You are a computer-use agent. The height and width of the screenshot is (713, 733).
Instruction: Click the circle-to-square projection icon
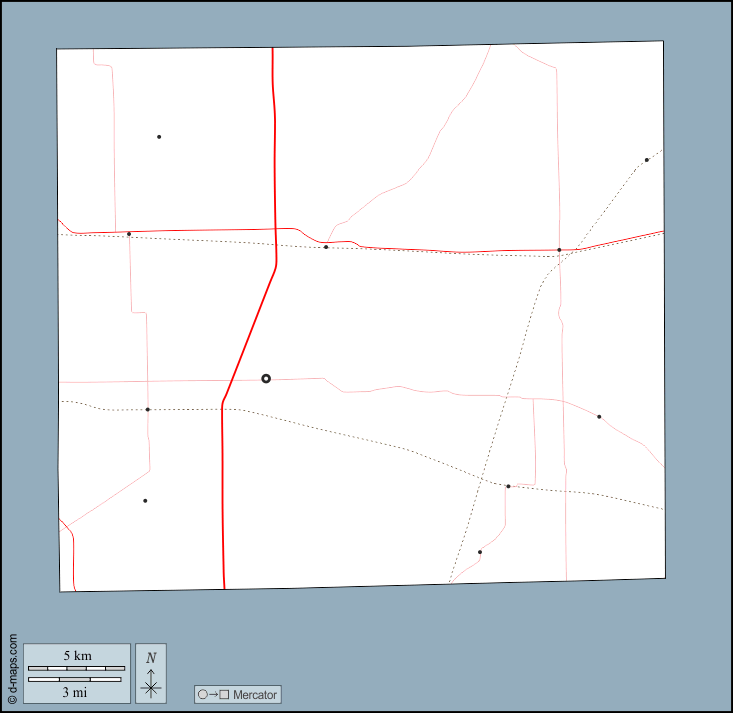click(213, 694)
